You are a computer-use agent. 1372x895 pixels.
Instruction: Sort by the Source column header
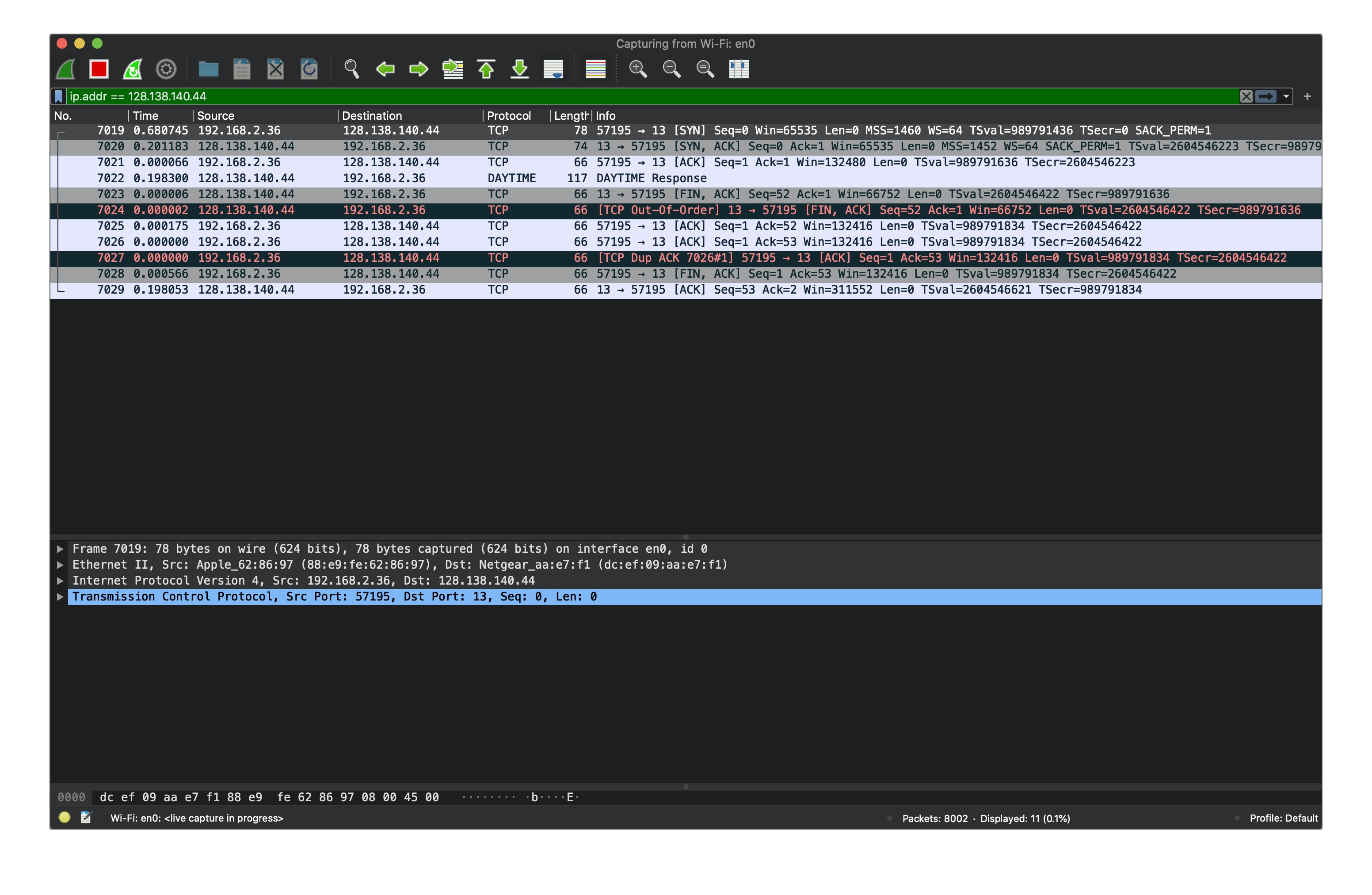[216, 115]
